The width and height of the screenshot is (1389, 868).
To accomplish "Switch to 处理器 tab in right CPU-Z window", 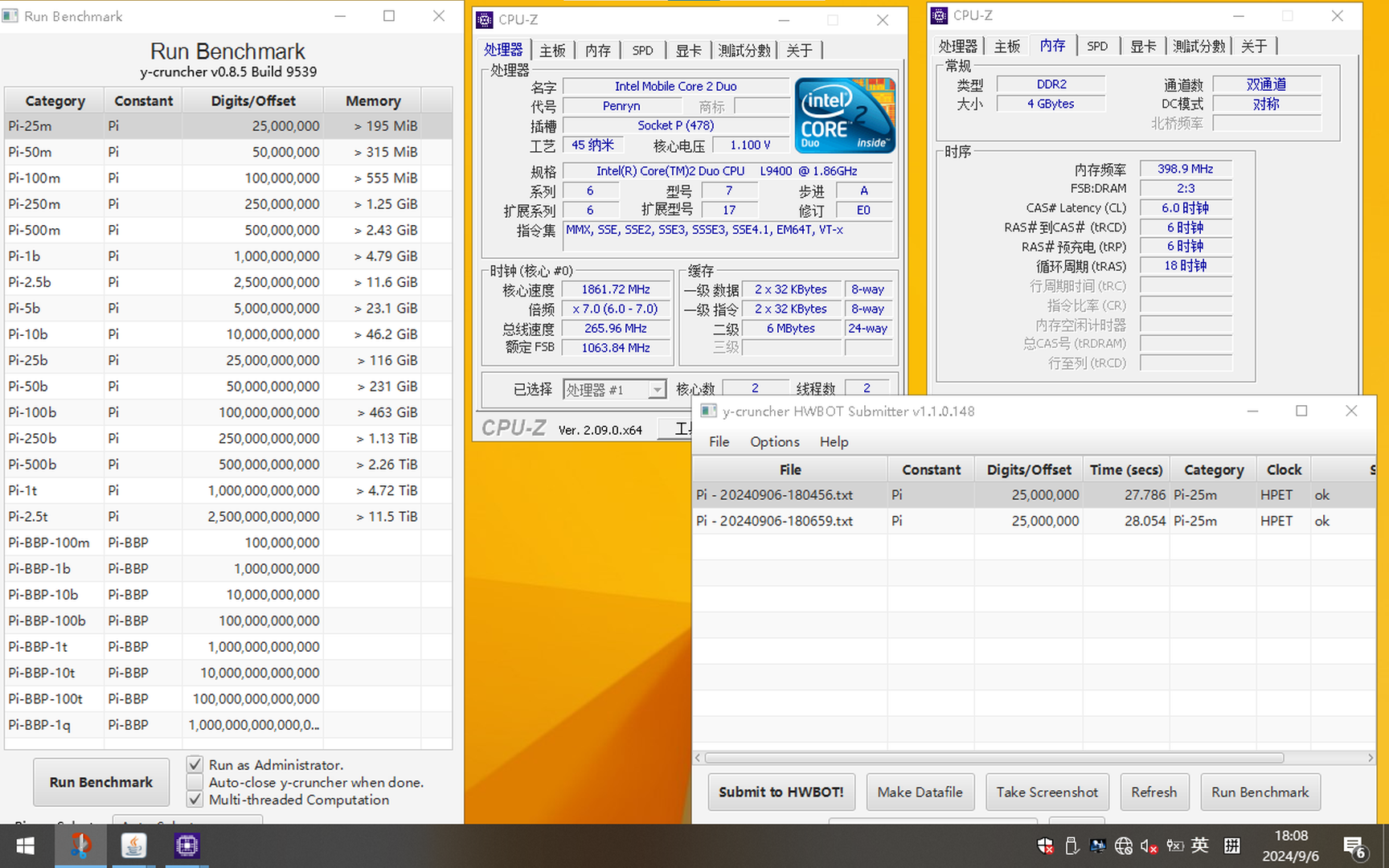I will (958, 46).
